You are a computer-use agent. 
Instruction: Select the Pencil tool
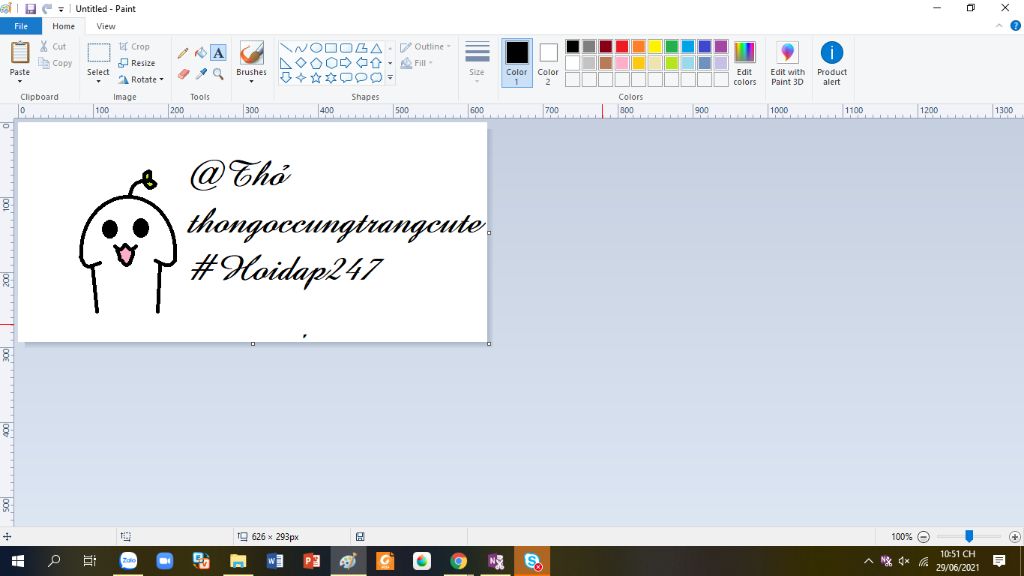(183, 53)
